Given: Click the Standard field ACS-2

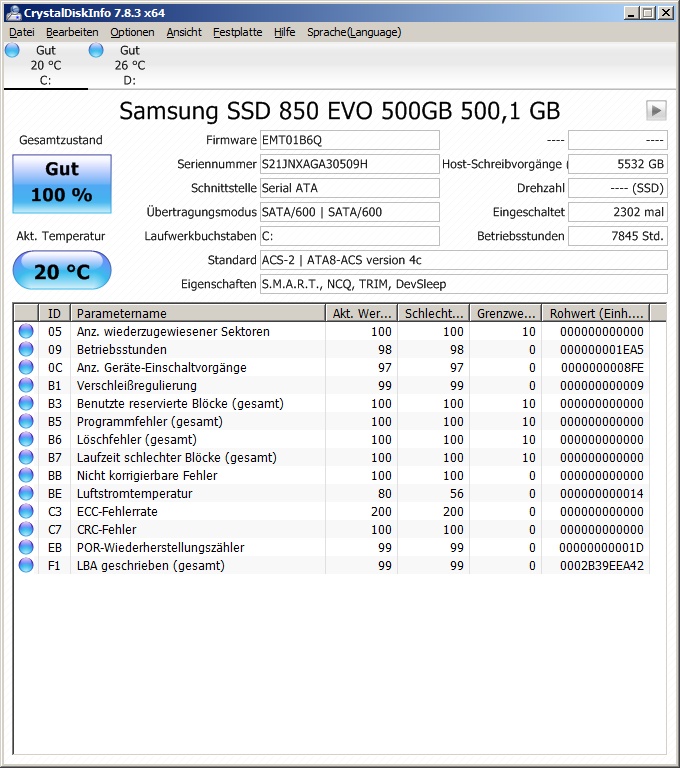Looking at the screenshot, I should (463, 260).
